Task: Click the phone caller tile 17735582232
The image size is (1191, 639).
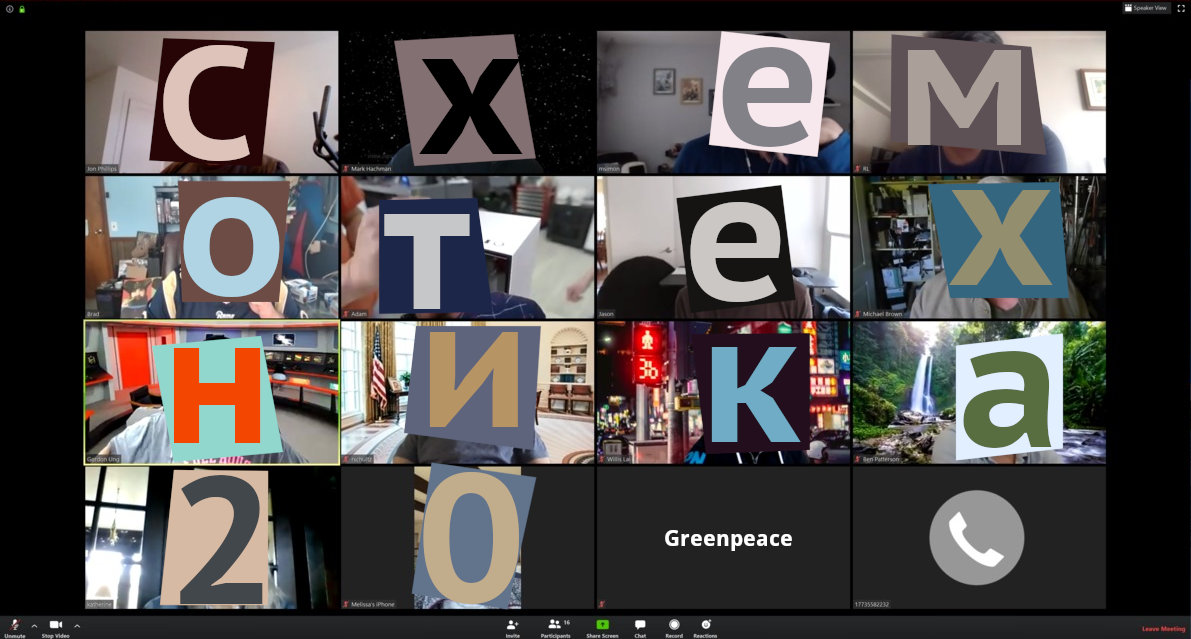Action: 978,538
